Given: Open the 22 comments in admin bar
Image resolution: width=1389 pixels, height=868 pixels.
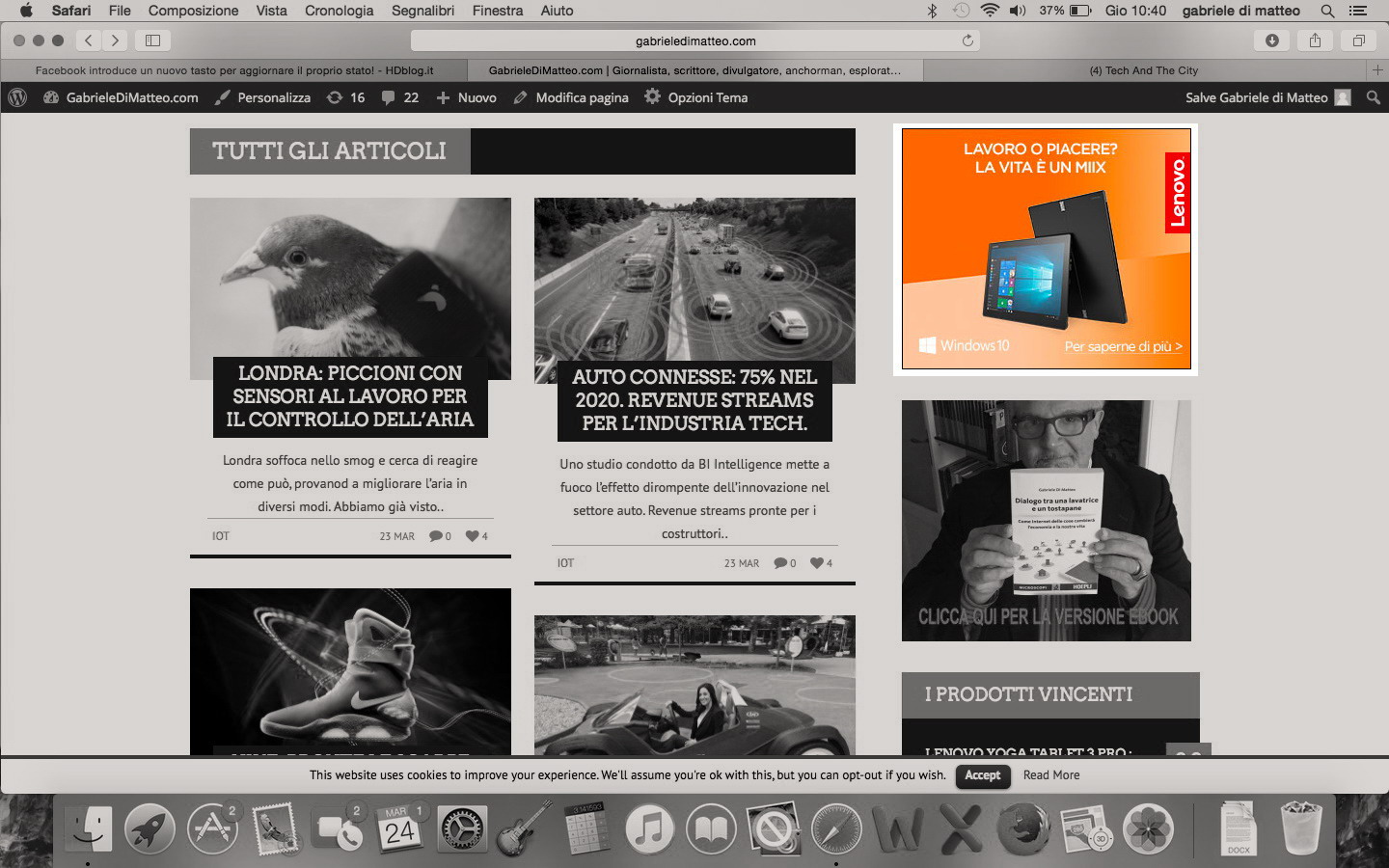Looking at the screenshot, I should click(x=399, y=97).
